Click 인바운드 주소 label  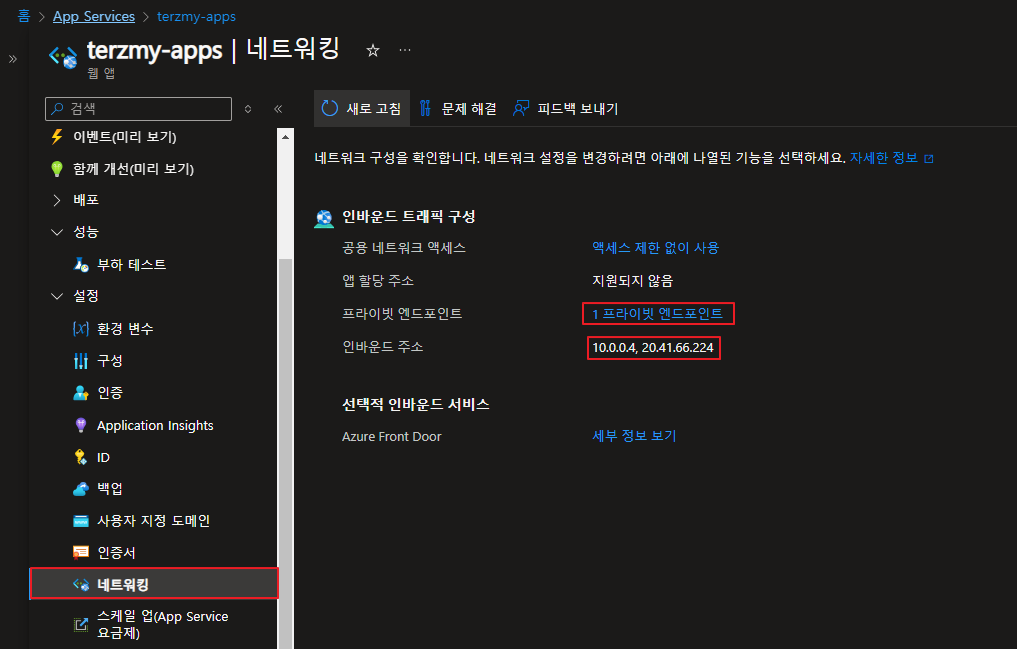pyautogui.click(x=383, y=347)
